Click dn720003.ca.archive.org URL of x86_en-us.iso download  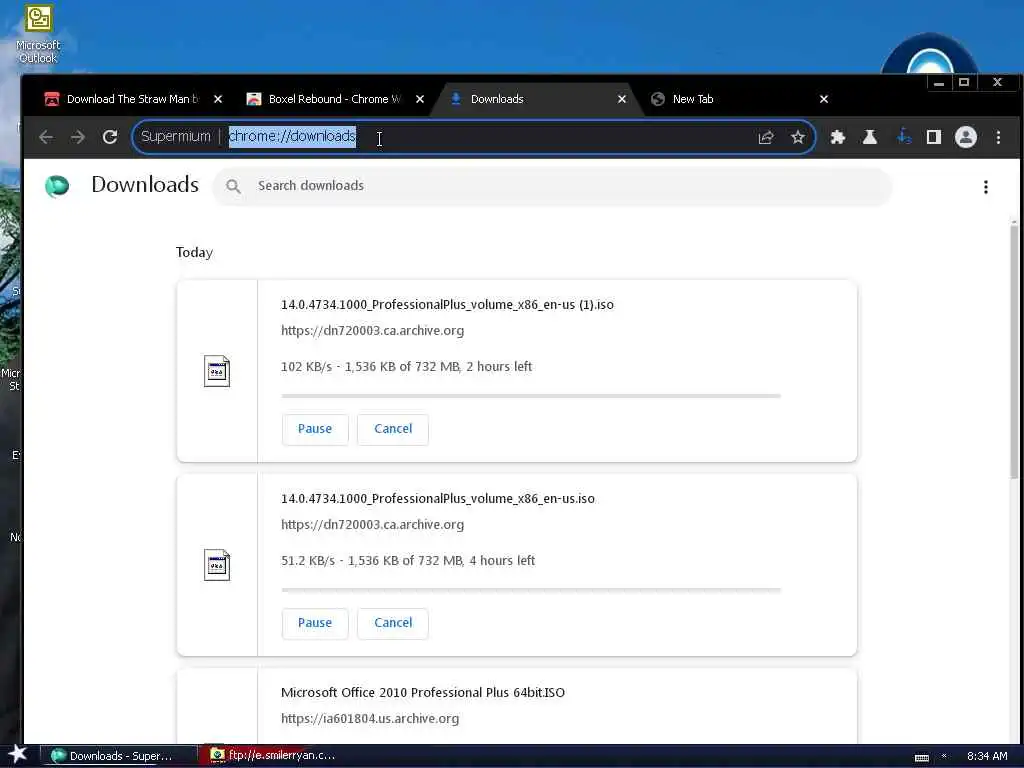(372, 525)
